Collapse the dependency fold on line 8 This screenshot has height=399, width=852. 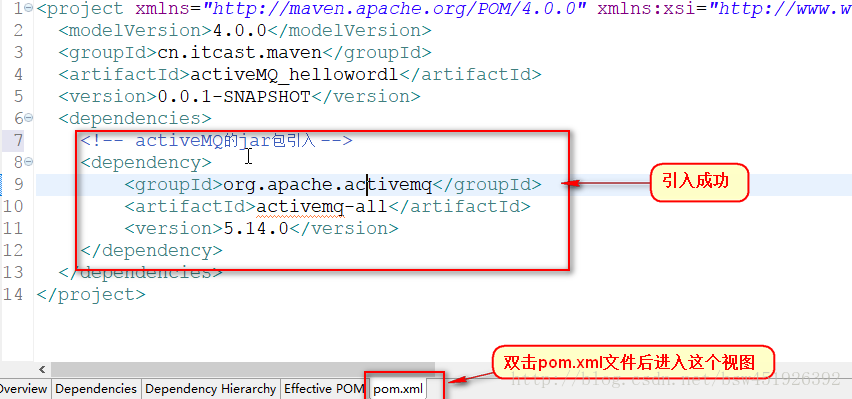pos(28,161)
